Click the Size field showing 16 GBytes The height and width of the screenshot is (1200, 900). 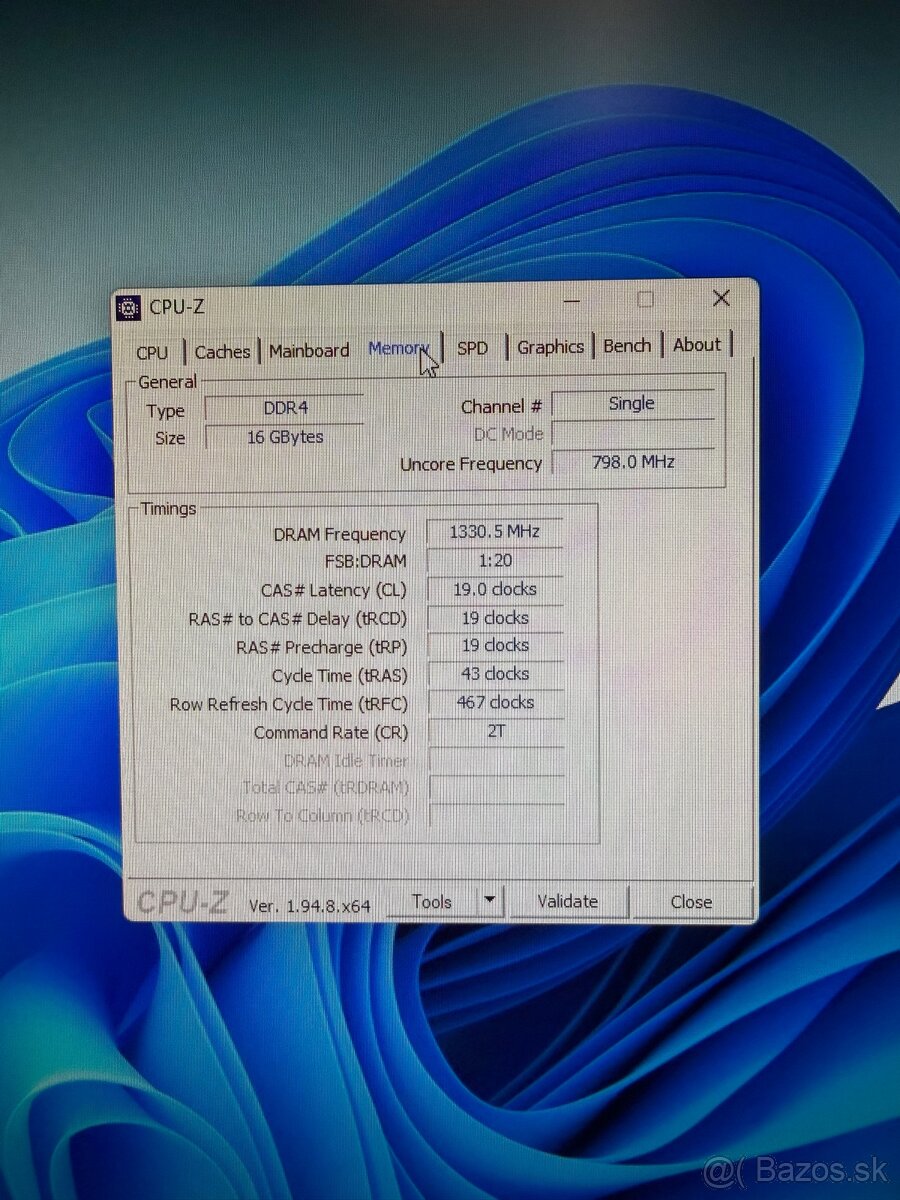tap(283, 436)
